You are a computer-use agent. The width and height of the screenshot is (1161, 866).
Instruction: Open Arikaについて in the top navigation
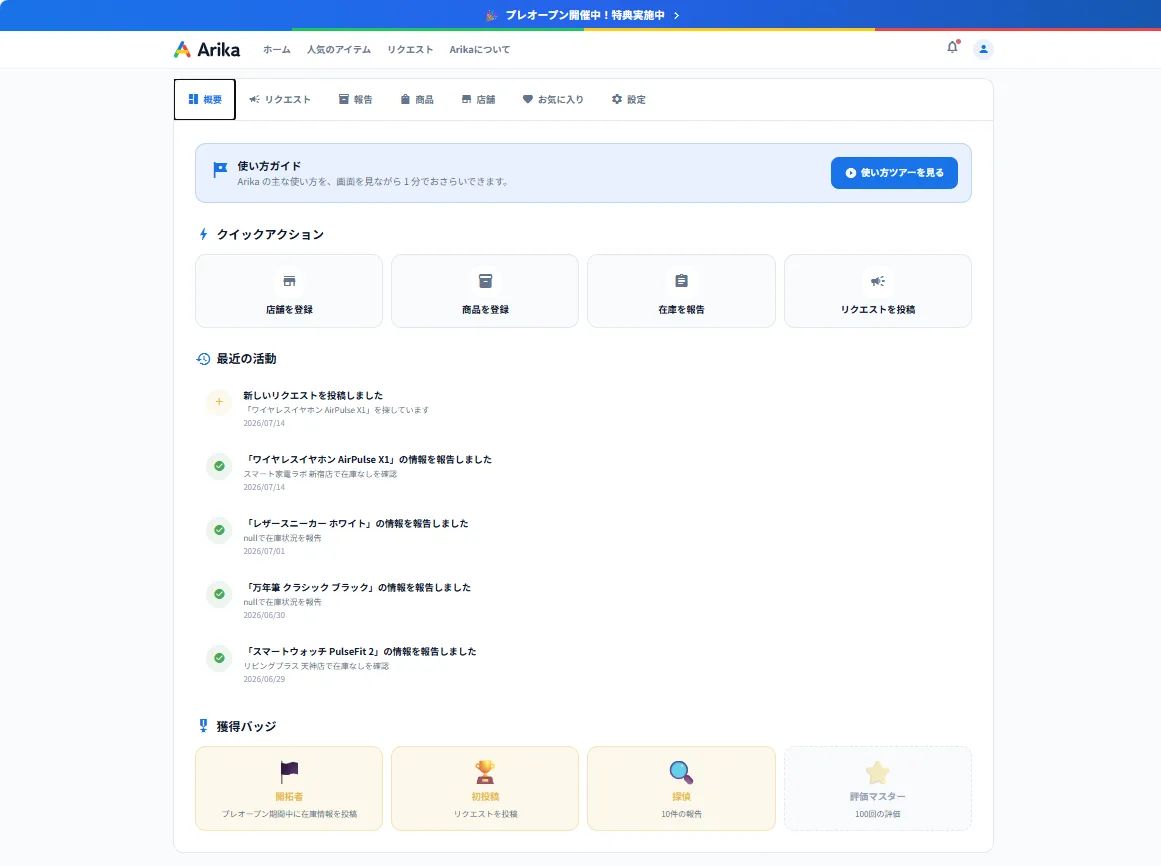[480, 50]
